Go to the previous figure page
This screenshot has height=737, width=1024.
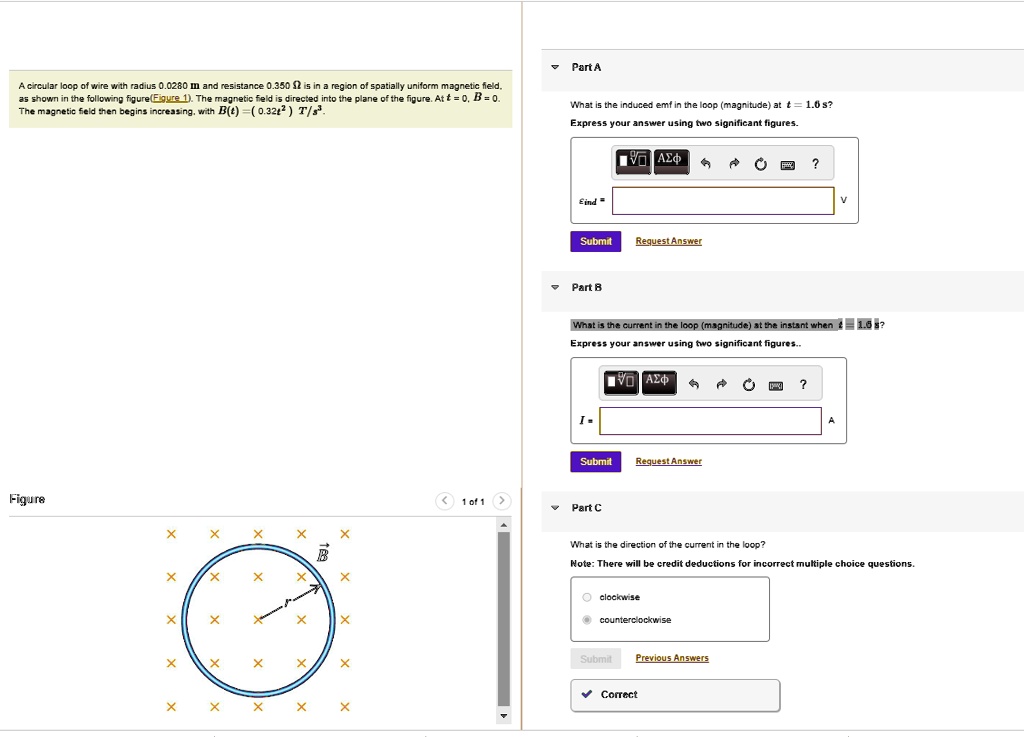pos(444,501)
